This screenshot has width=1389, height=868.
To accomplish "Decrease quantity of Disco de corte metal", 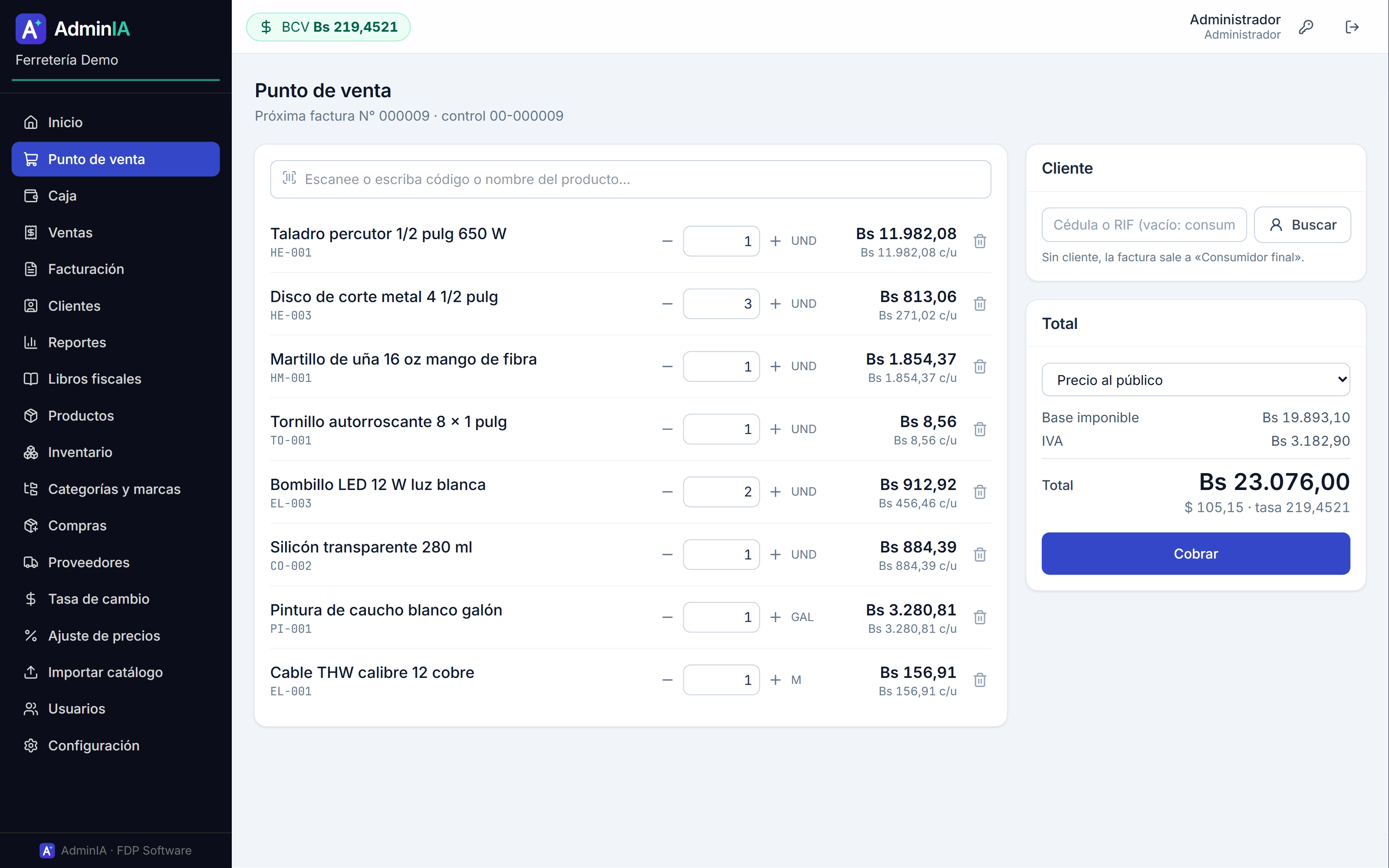I will point(667,304).
